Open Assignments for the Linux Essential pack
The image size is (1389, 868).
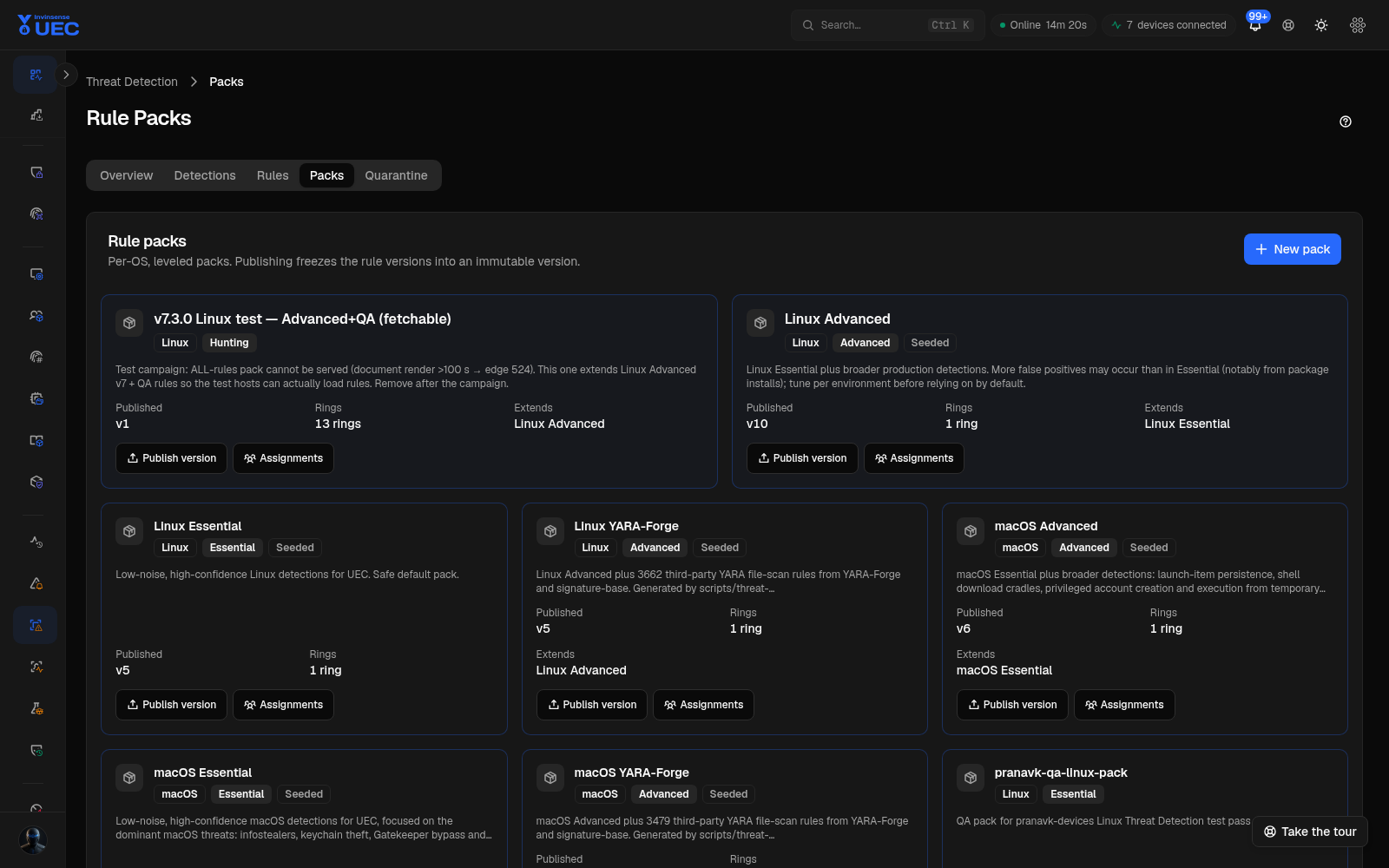click(x=283, y=705)
